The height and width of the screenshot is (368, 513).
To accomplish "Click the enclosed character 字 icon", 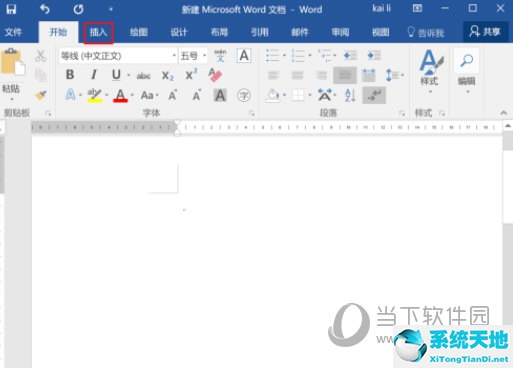I will (x=244, y=96).
